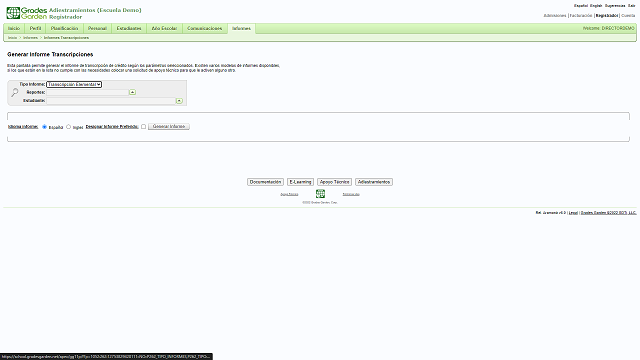Open the Tipo Informe dropdown

[x=74, y=84]
